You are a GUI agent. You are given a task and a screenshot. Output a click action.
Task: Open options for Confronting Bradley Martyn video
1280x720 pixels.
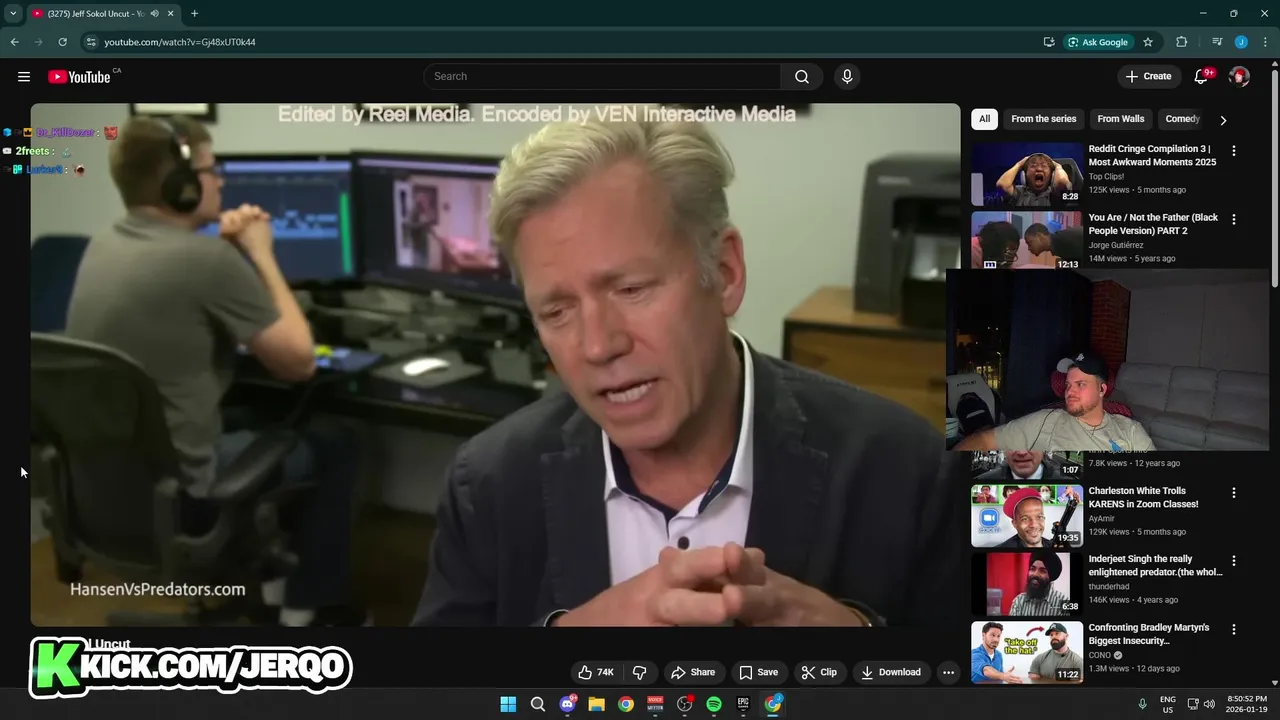[1234, 630]
